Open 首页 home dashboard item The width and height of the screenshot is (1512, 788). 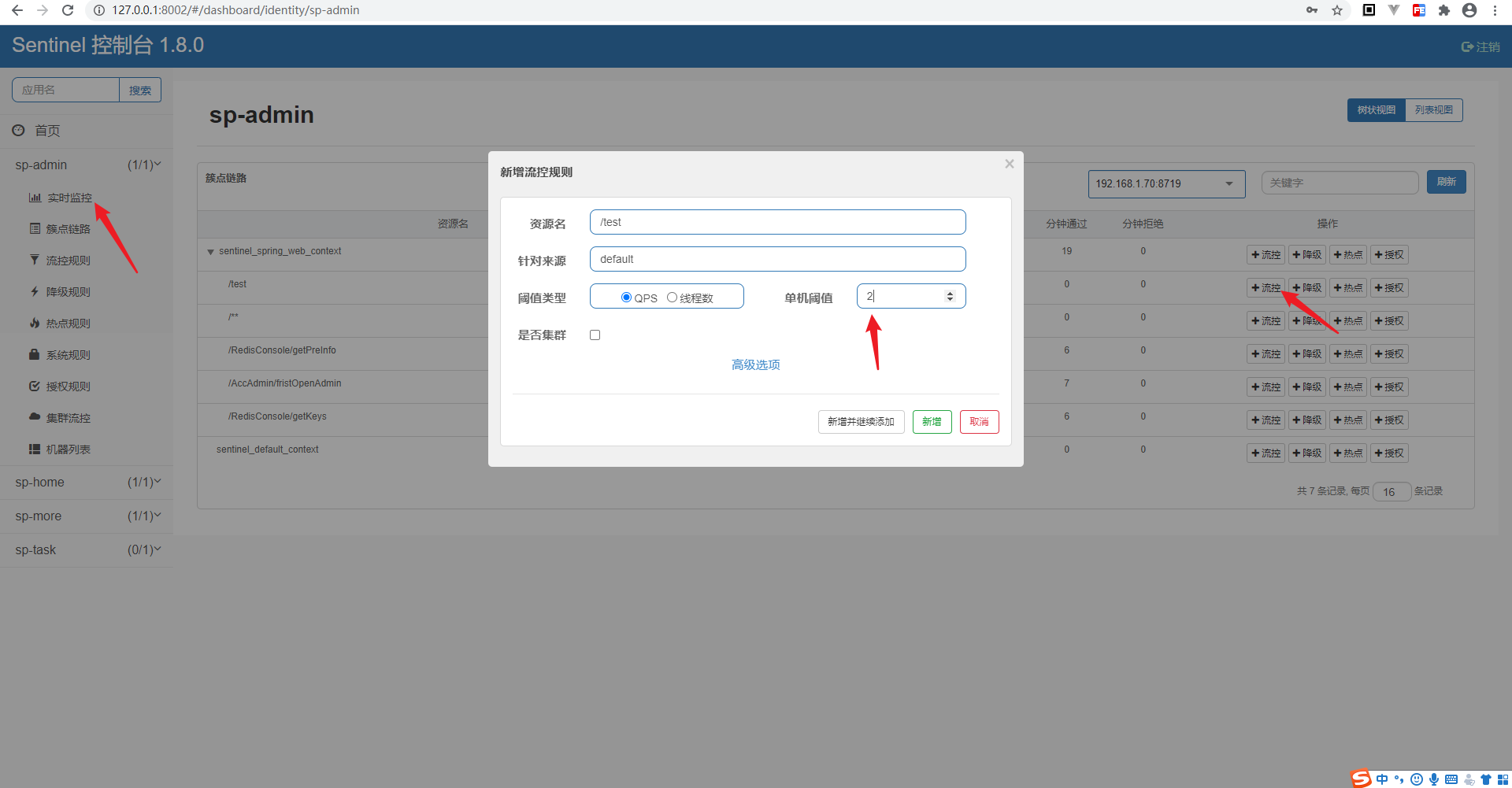pos(47,131)
